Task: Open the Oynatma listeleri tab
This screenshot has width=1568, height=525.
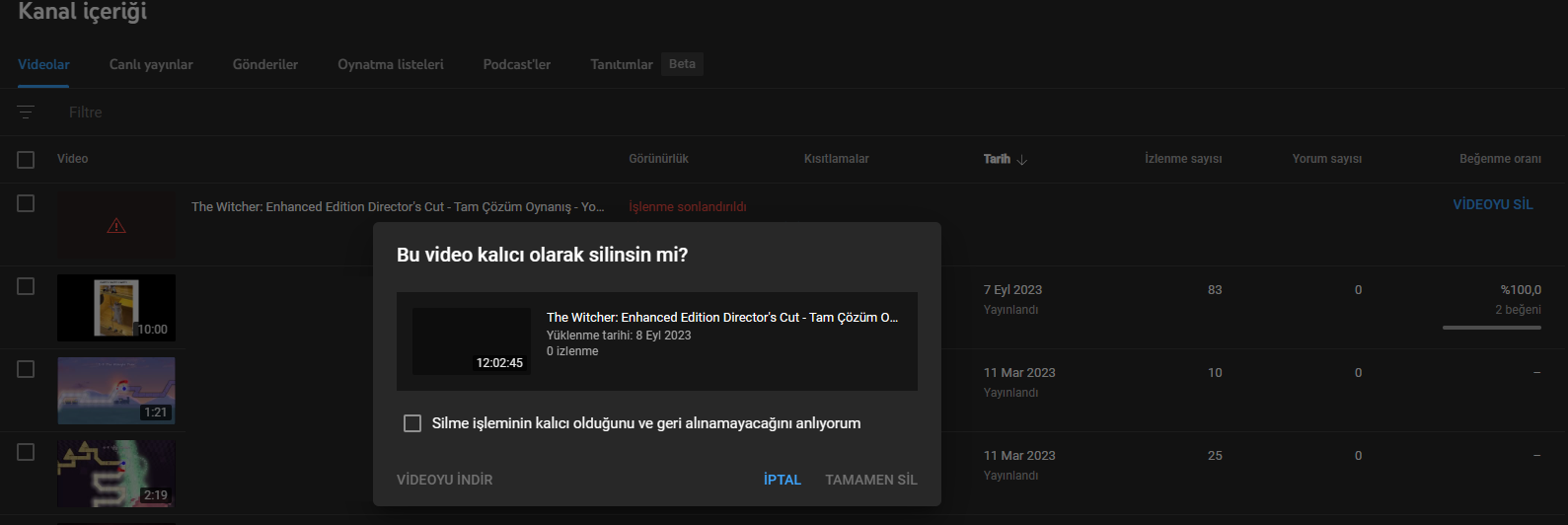Action: pos(391,64)
